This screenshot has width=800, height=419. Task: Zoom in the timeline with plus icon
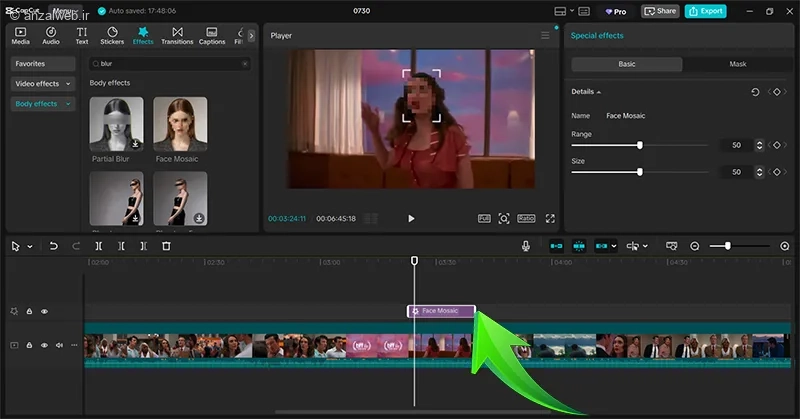[785, 246]
